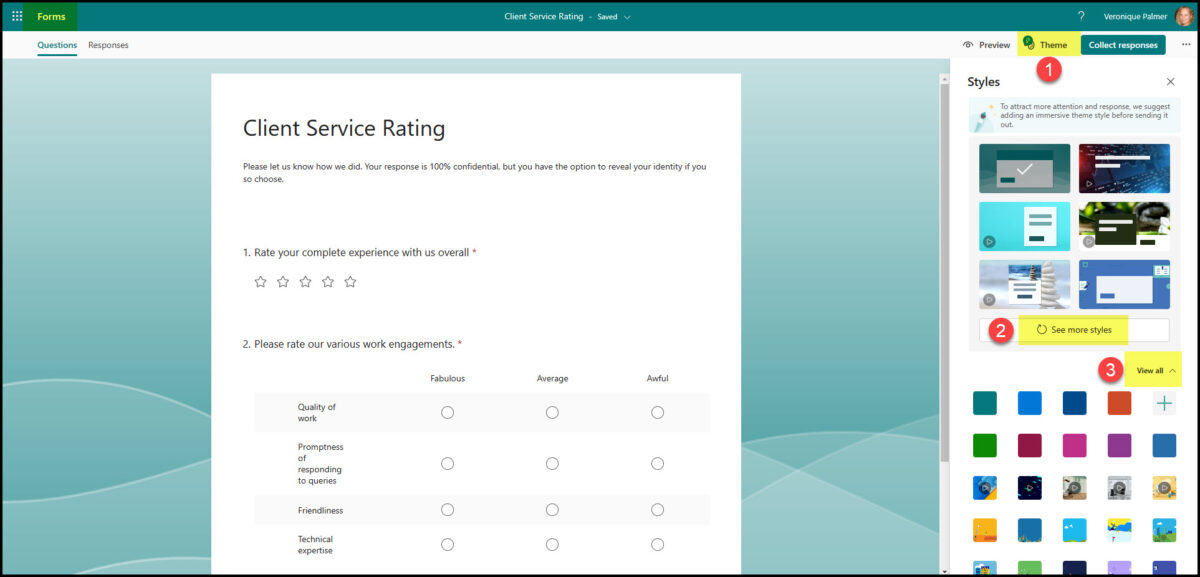Collapse the View all styles section
The image size is (1200, 577).
coord(1152,369)
